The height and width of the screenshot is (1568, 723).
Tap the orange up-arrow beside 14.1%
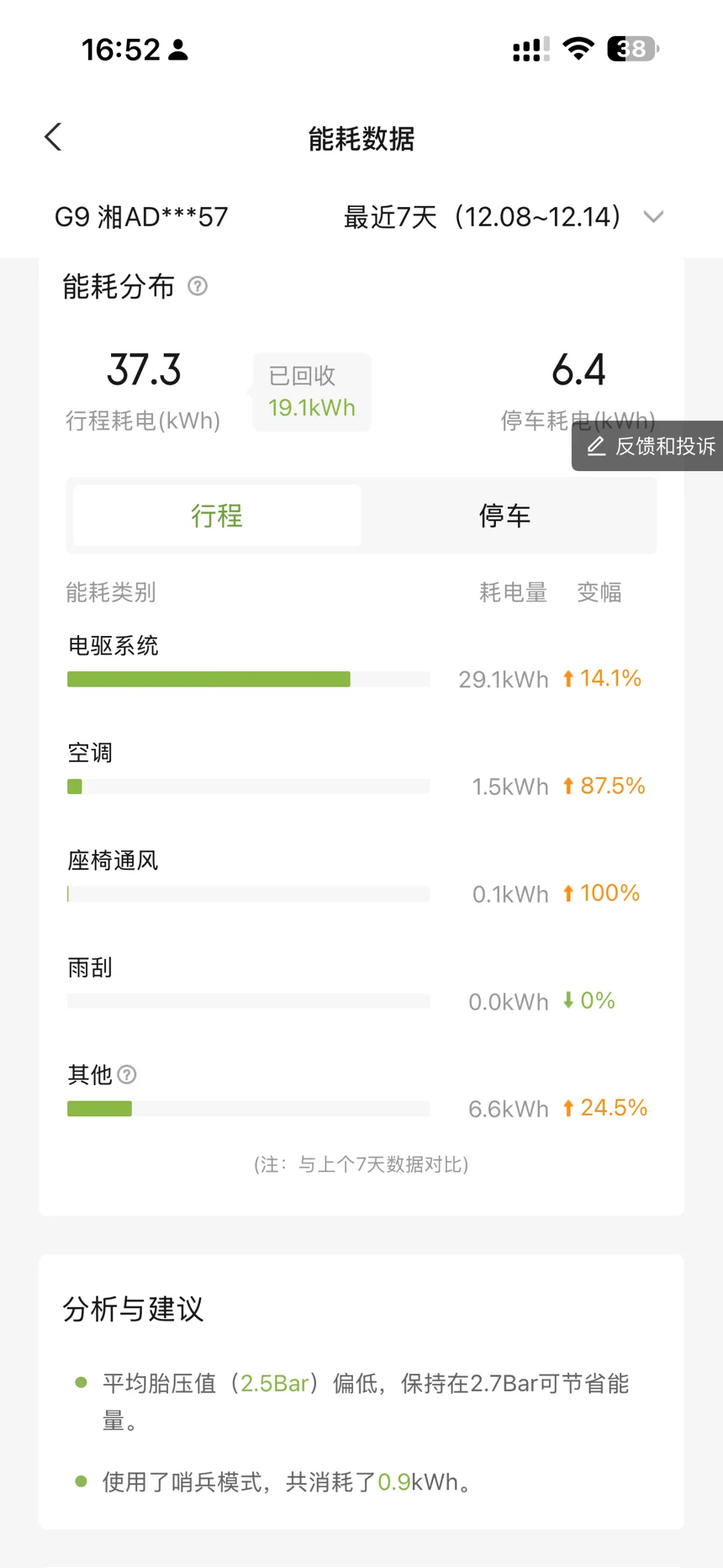point(568,679)
